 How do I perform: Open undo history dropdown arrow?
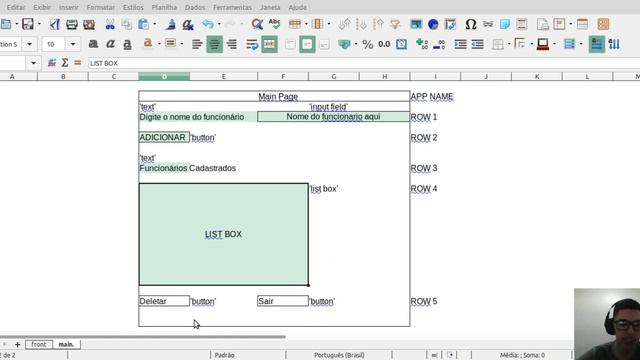click(219, 24)
